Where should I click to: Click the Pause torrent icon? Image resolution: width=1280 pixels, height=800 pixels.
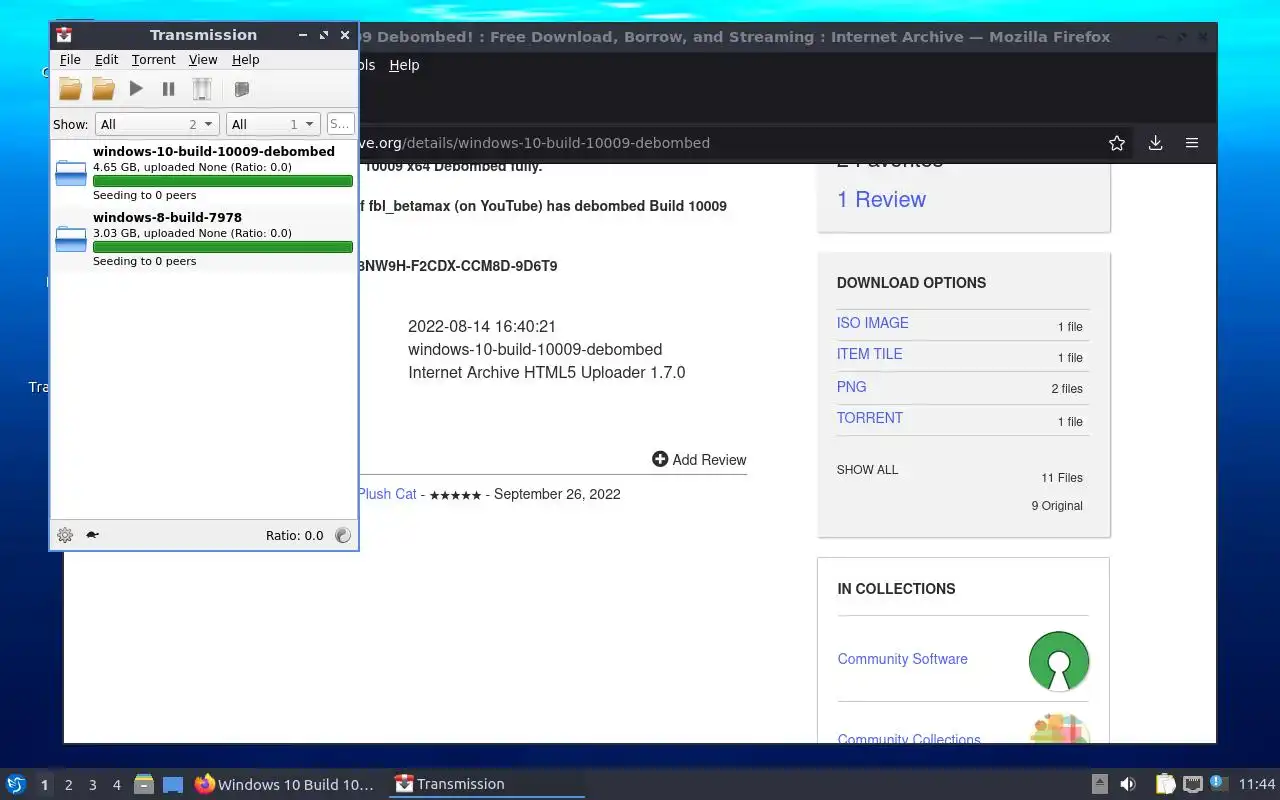(x=169, y=89)
